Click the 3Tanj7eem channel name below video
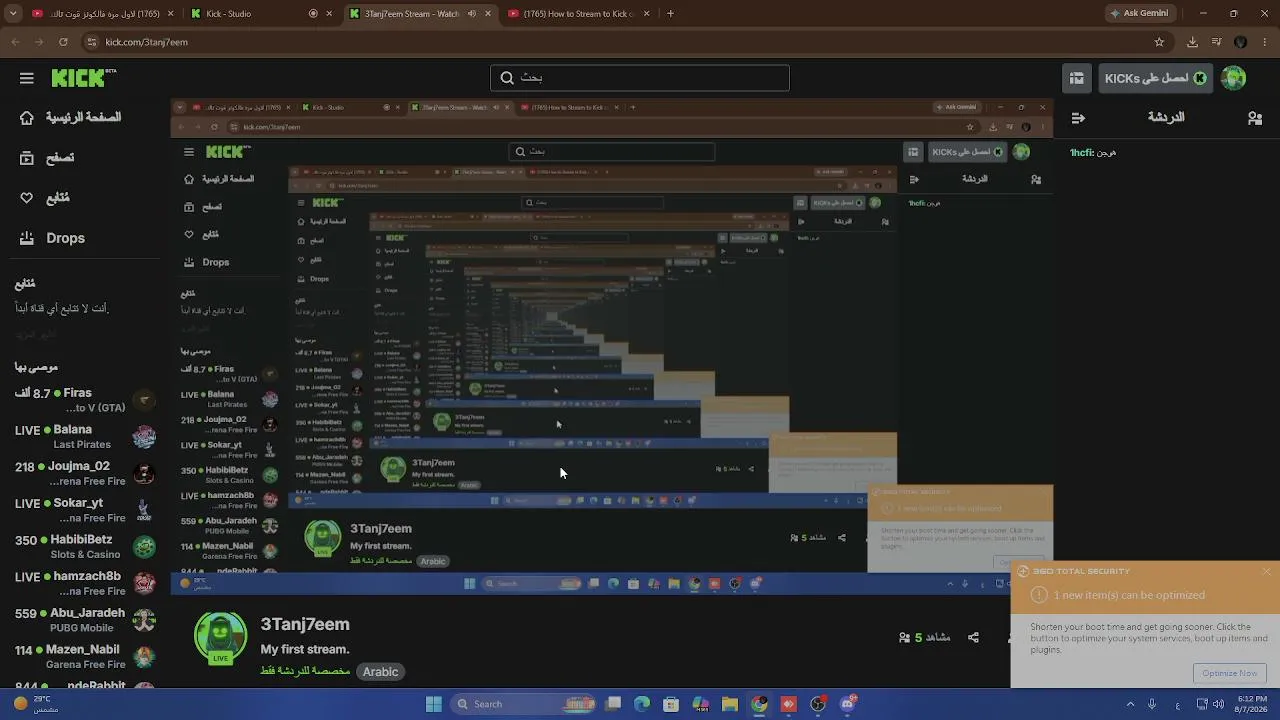The width and height of the screenshot is (1280, 720). point(305,624)
